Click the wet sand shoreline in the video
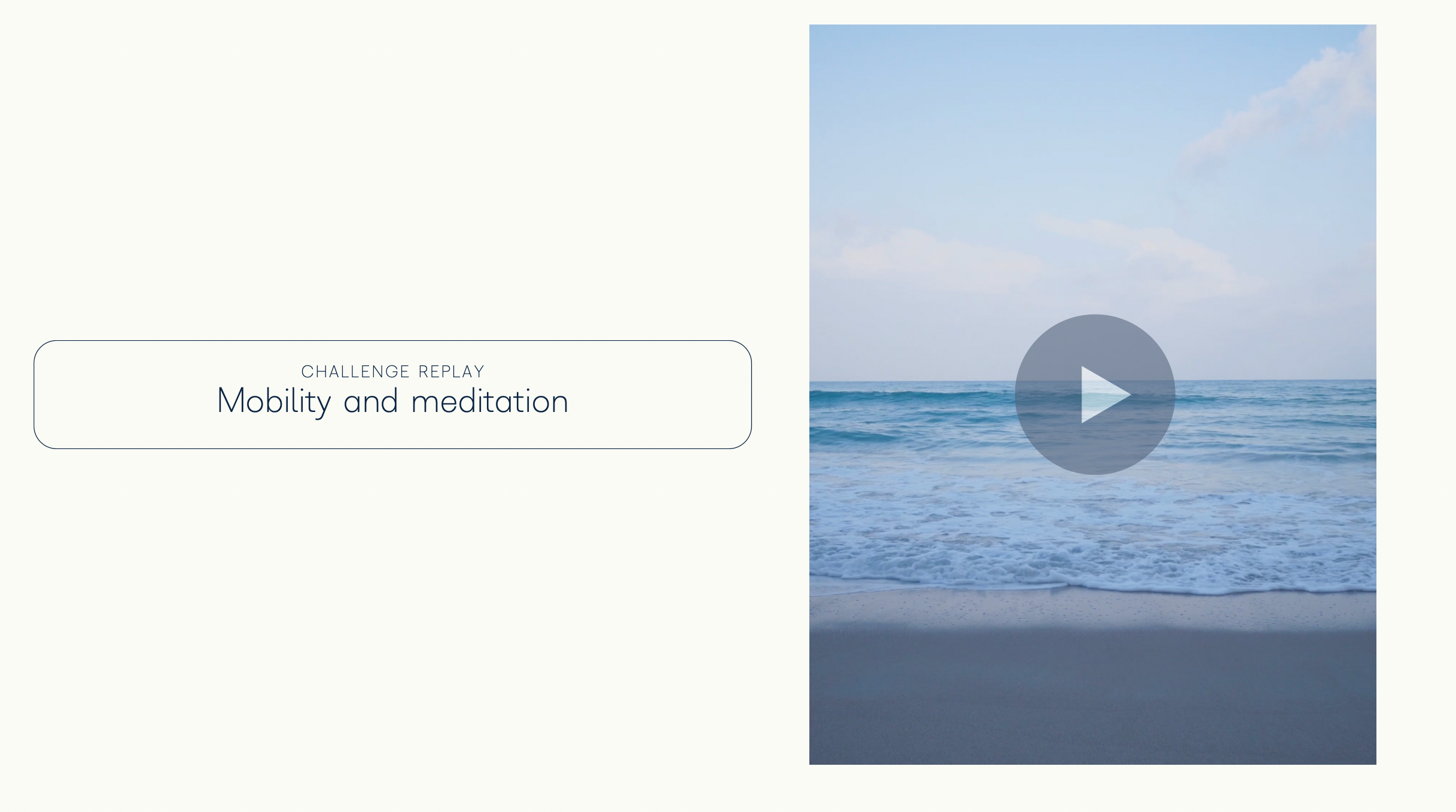Image resolution: width=1456 pixels, height=812 pixels. click(1092, 610)
